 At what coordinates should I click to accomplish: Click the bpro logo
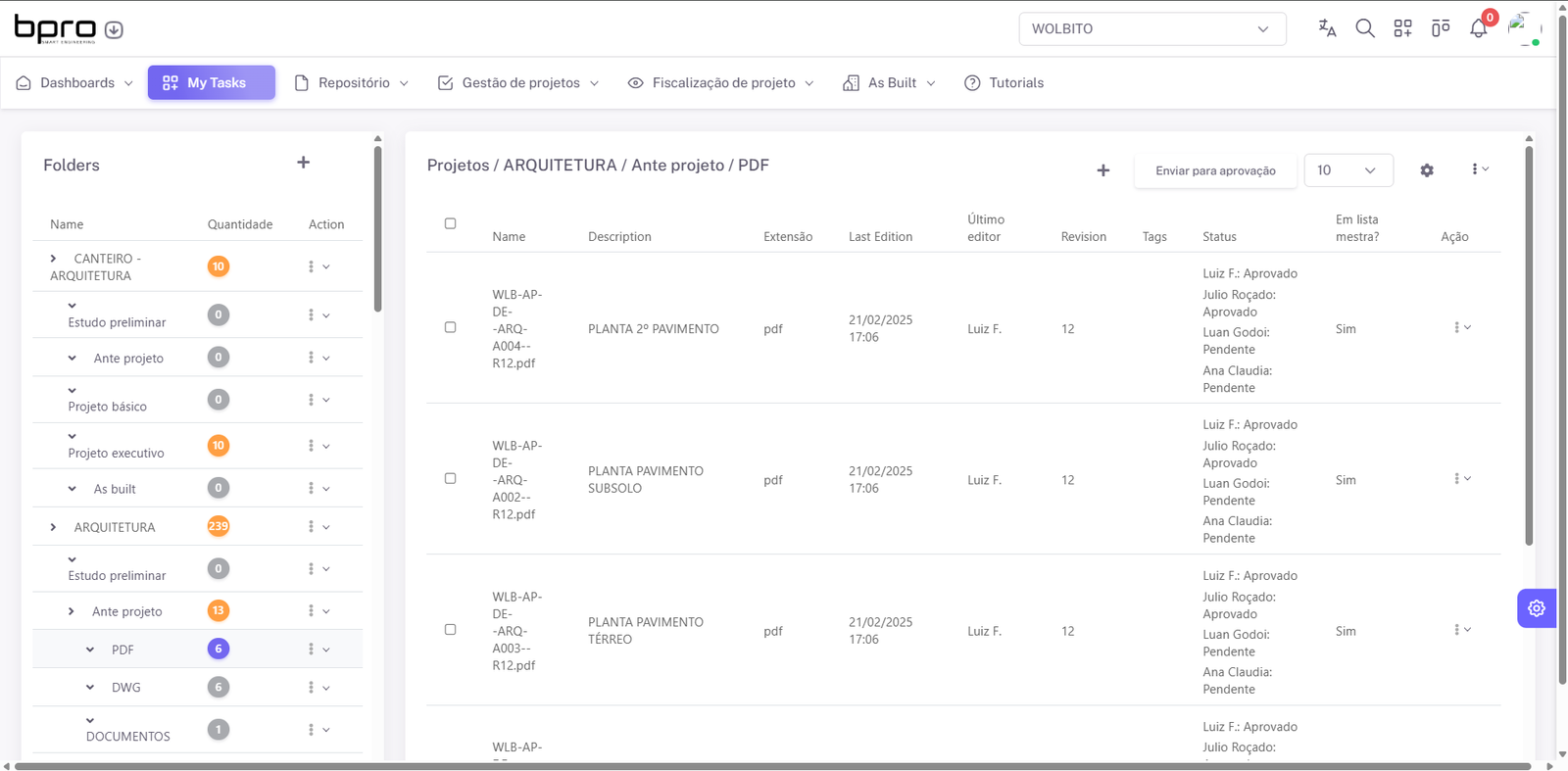[x=55, y=29]
